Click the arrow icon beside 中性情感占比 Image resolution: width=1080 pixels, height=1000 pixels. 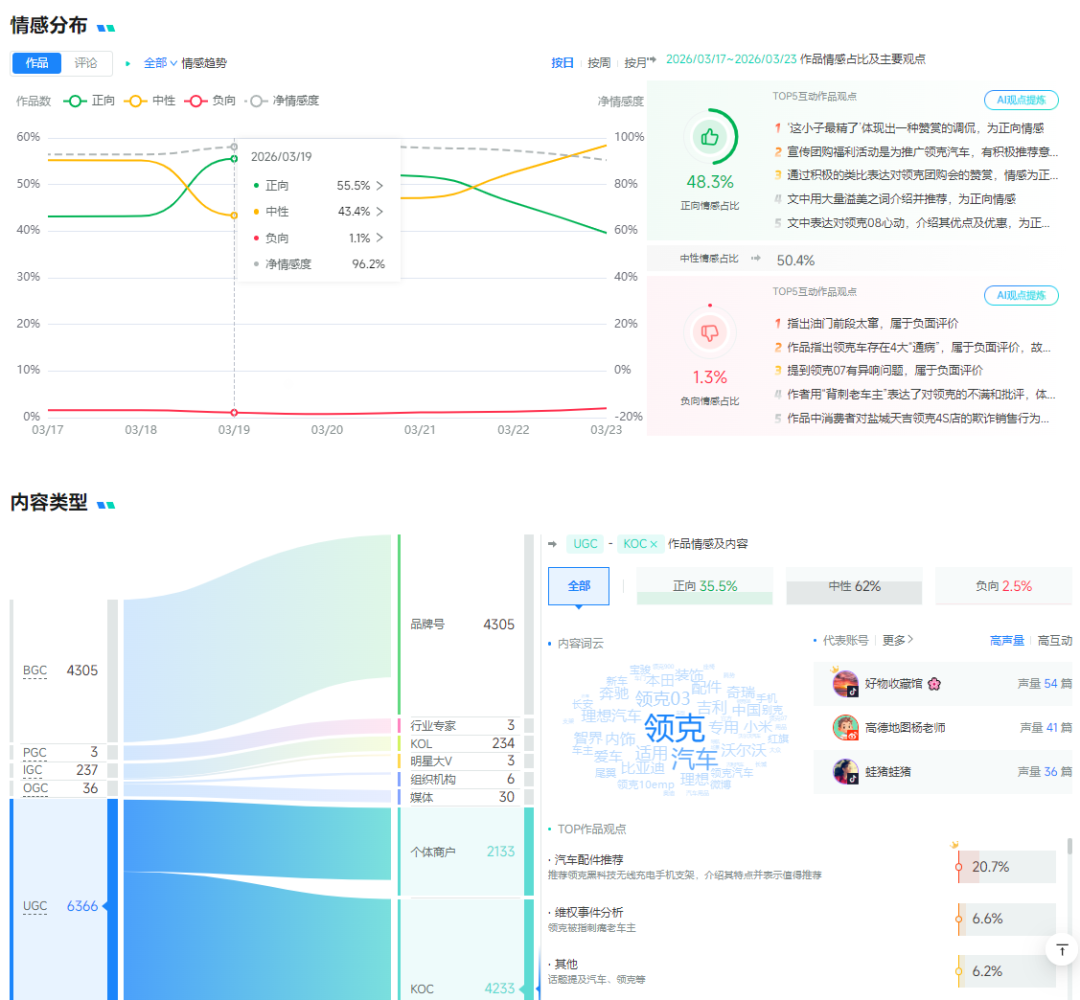756,258
